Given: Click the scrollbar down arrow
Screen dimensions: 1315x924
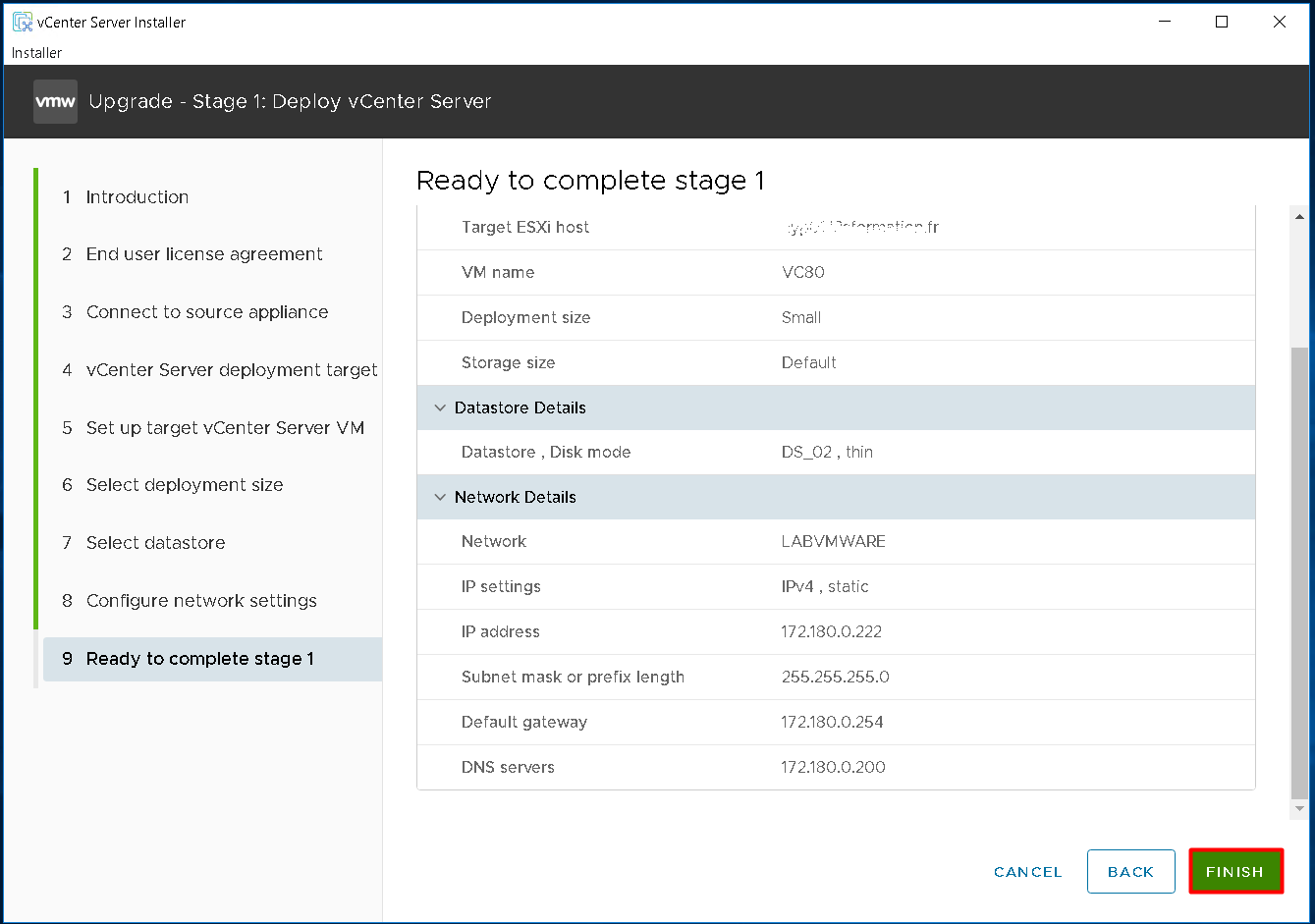Looking at the screenshot, I should click(1300, 809).
